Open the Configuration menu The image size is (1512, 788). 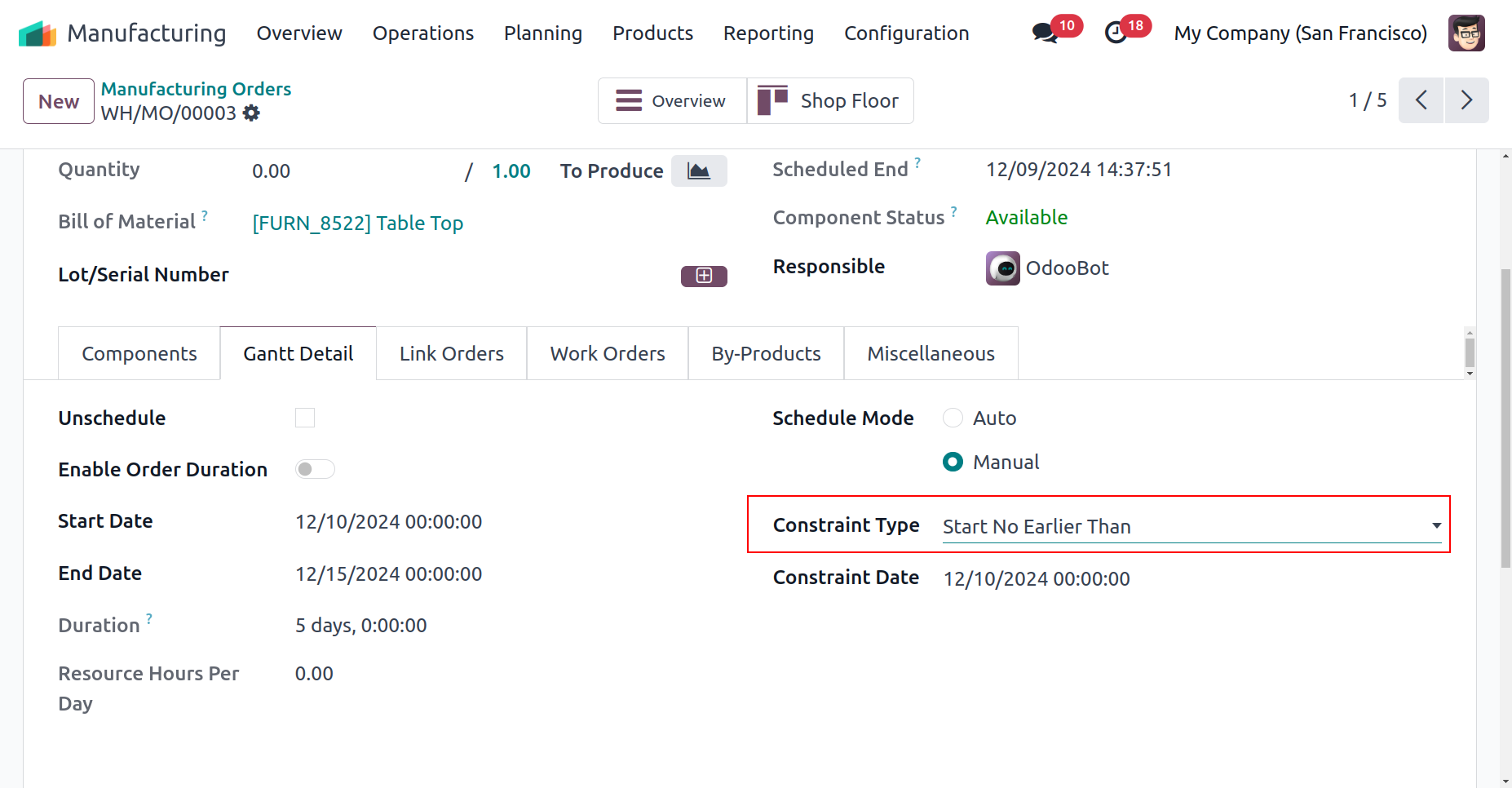pyautogui.click(x=906, y=33)
